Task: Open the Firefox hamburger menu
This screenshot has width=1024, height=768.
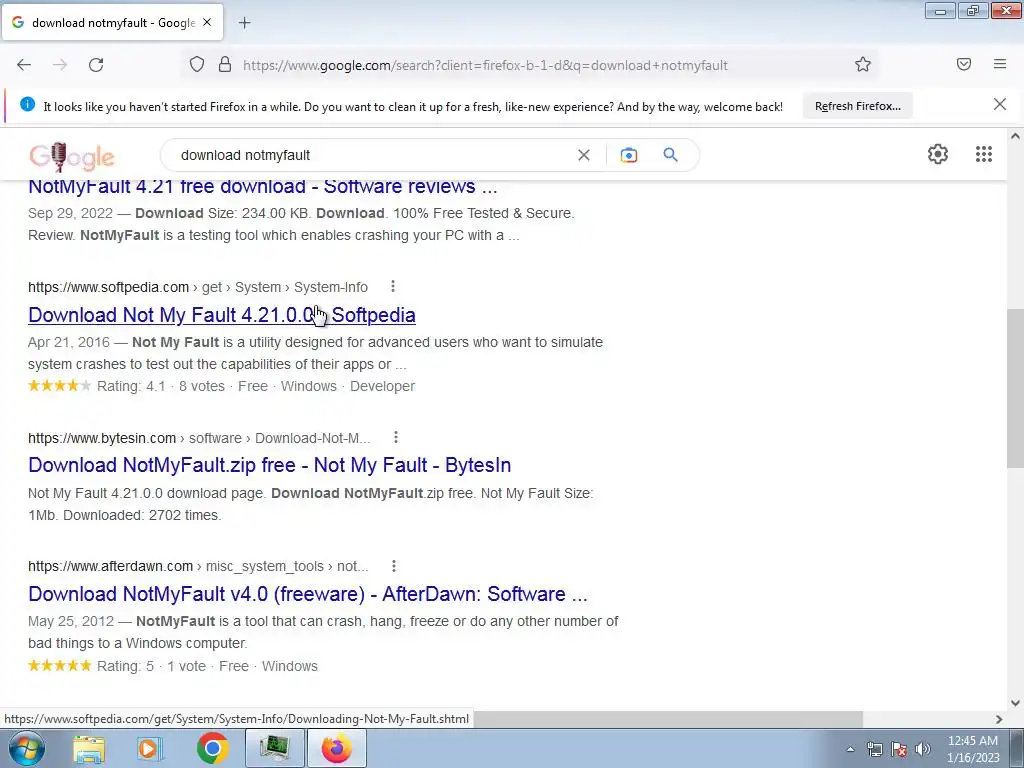Action: point(1000,64)
